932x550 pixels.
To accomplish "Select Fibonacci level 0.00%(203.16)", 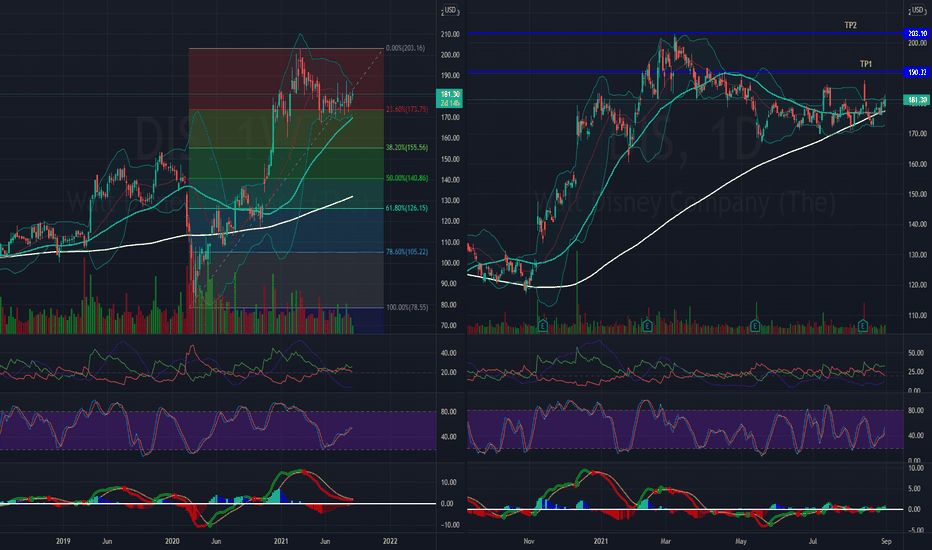I will click(405, 48).
